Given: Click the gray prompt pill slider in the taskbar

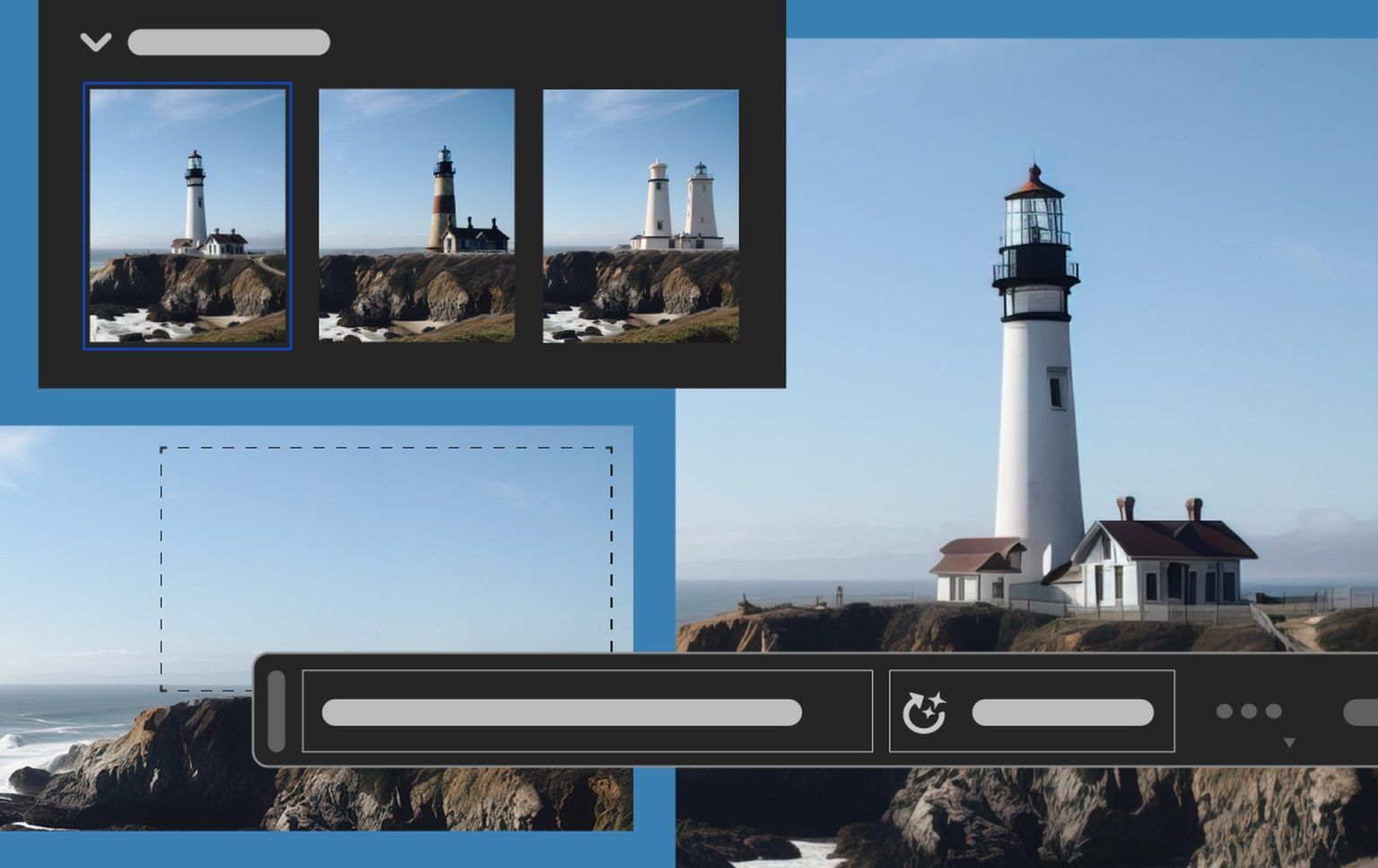Looking at the screenshot, I should coord(563,710).
